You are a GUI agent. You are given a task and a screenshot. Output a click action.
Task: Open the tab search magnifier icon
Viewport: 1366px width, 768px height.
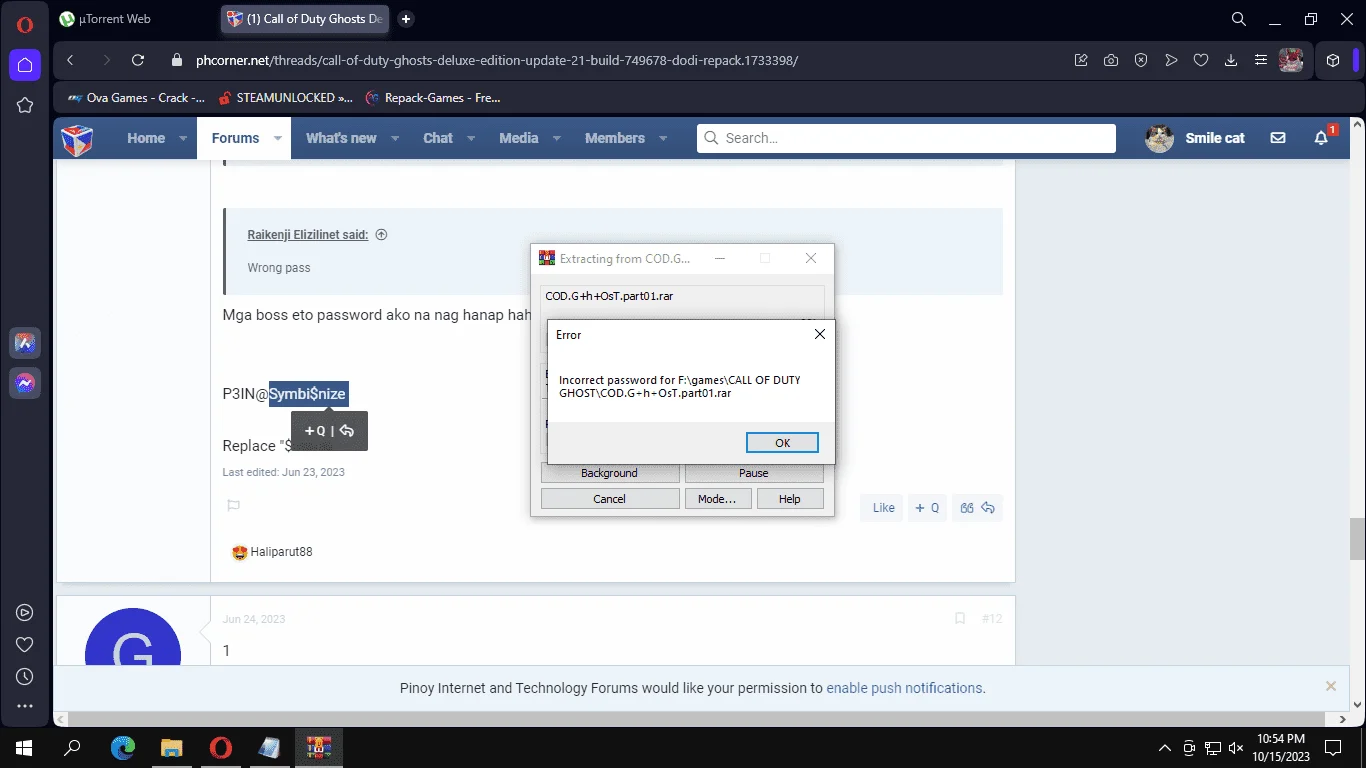click(1238, 19)
